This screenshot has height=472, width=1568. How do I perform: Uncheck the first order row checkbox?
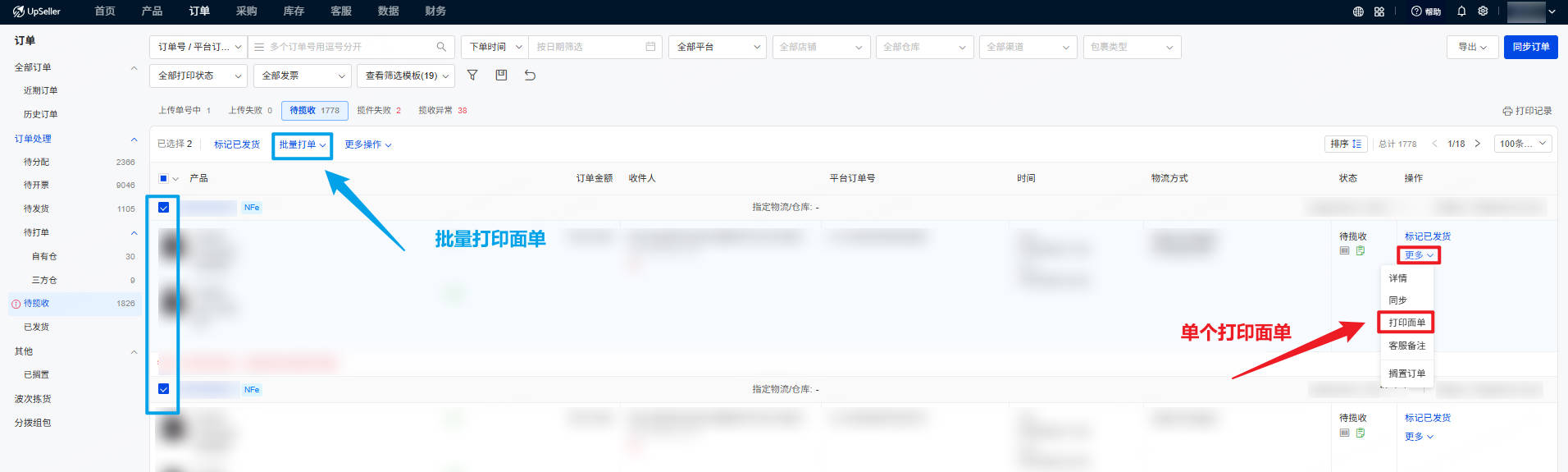pos(163,207)
